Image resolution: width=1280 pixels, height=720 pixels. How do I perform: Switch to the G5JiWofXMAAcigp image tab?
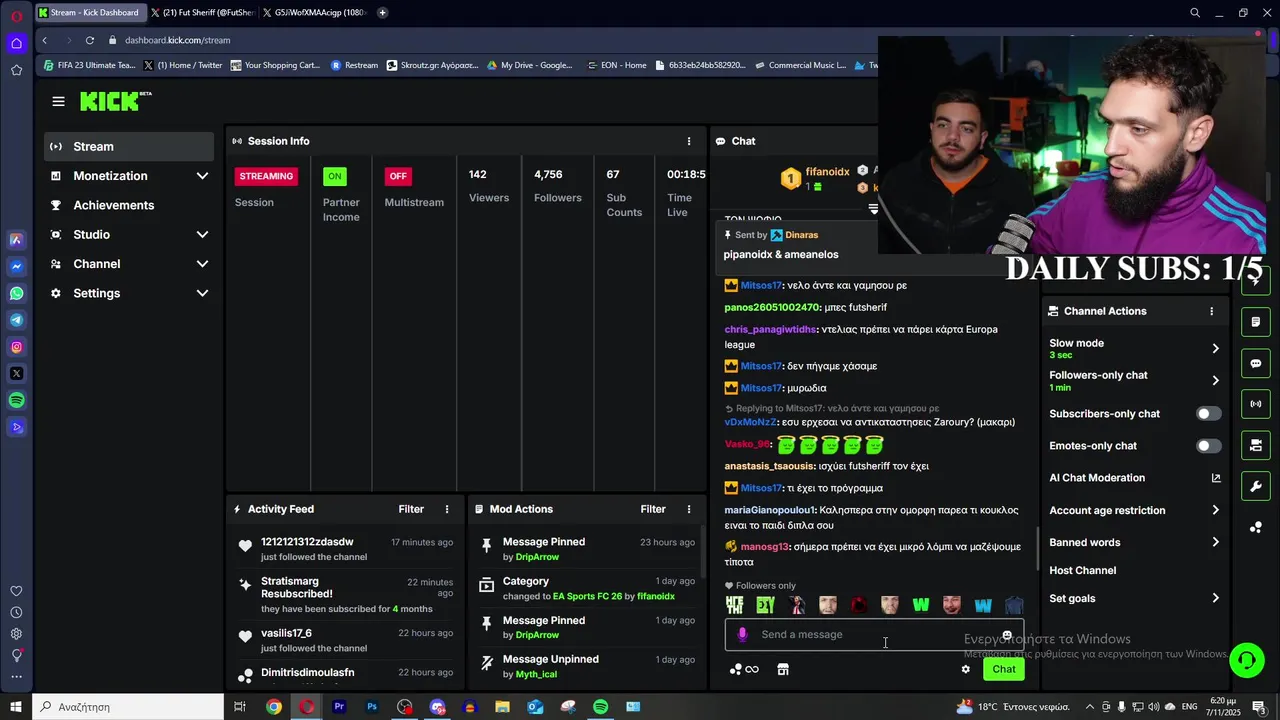coord(316,13)
